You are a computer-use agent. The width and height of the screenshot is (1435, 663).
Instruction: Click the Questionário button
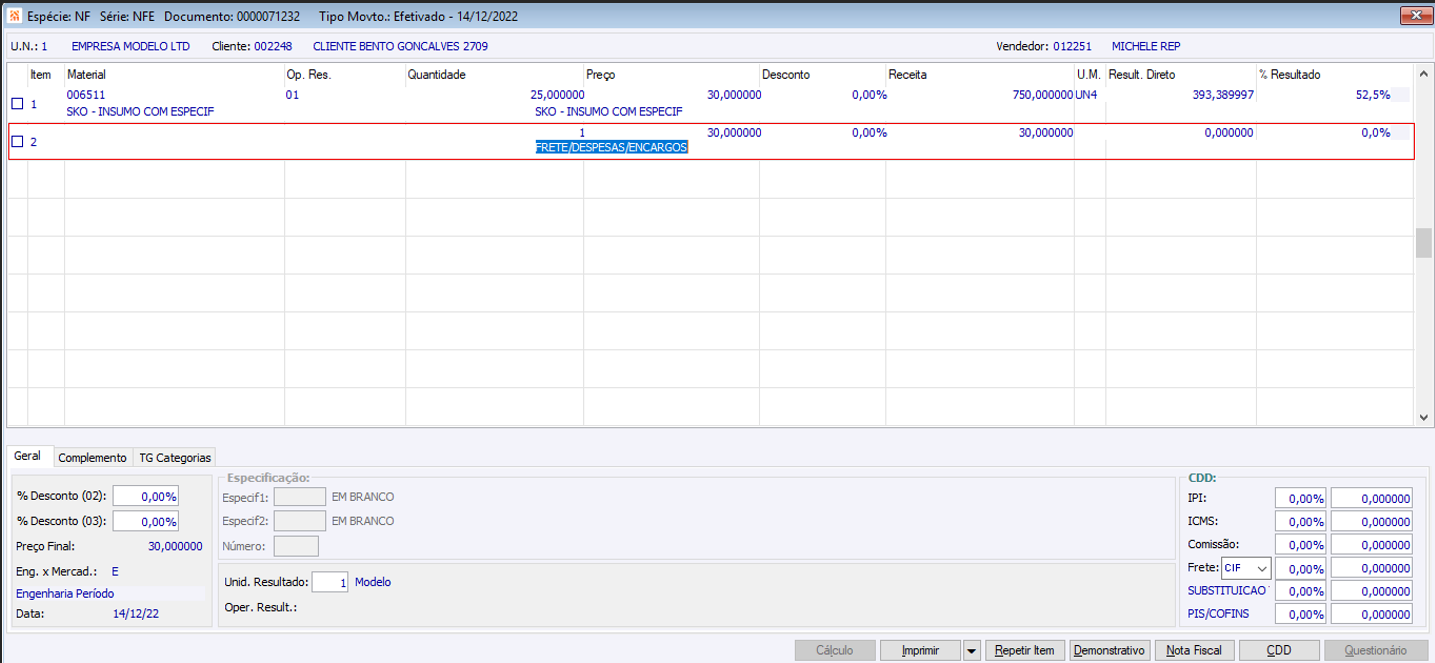point(1376,651)
